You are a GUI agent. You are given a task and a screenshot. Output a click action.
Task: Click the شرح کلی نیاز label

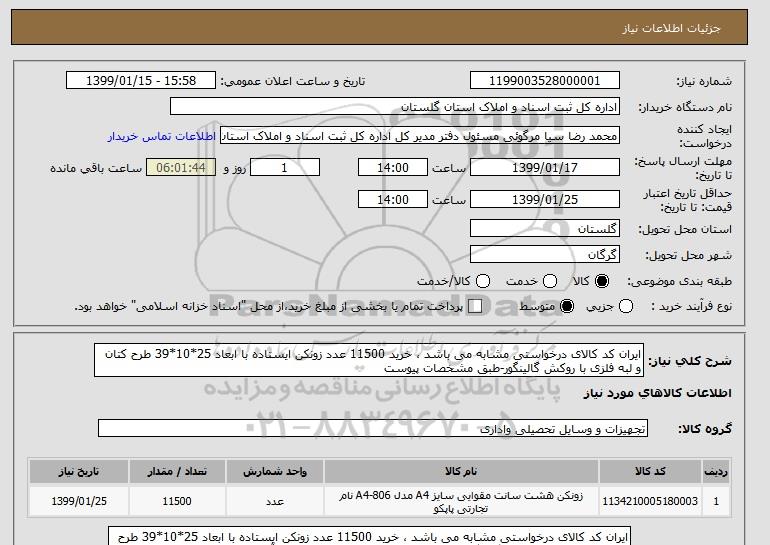[690, 361]
